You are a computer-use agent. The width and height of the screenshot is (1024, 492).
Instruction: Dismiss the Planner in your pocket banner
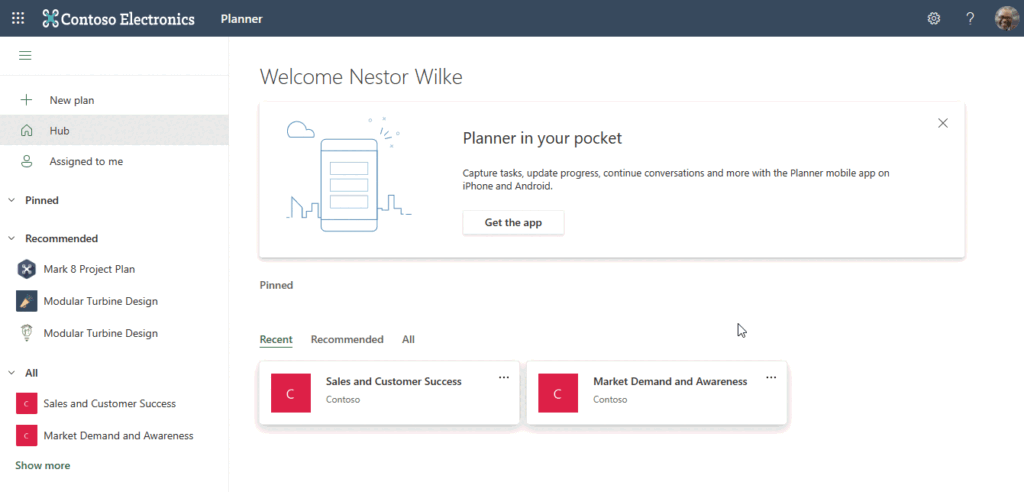tap(943, 123)
